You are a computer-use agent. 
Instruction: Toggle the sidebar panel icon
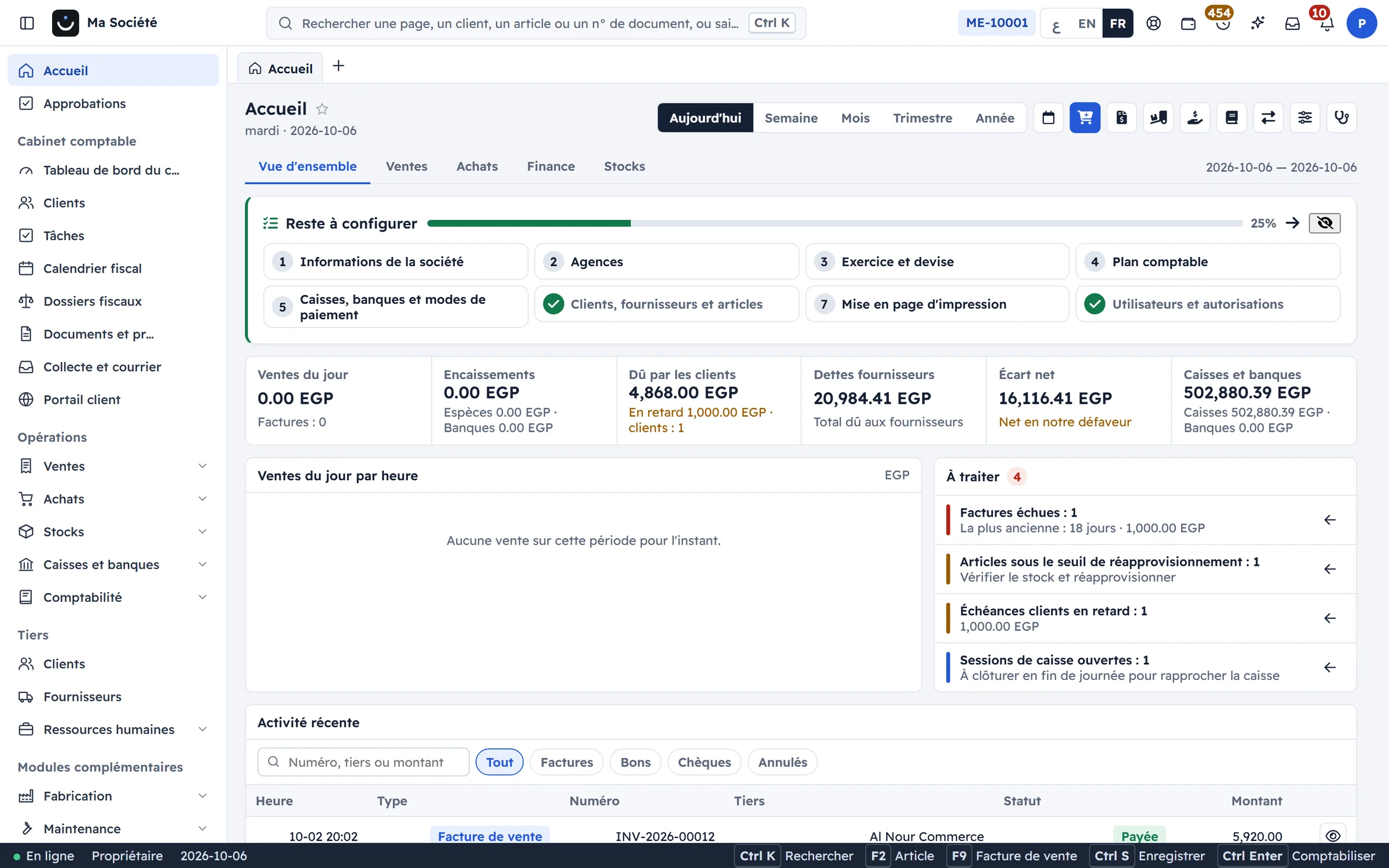click(x=27, y=23)
